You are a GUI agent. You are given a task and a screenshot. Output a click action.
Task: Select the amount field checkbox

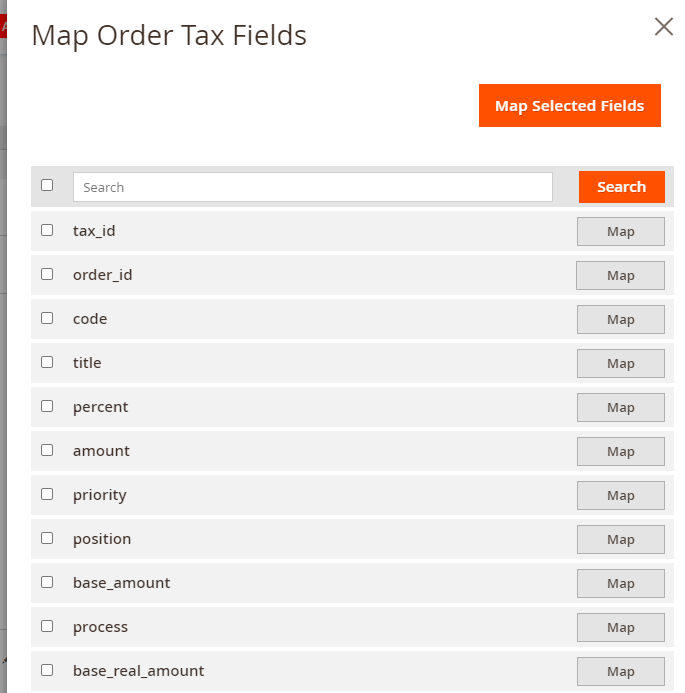(x=47, y=450)
